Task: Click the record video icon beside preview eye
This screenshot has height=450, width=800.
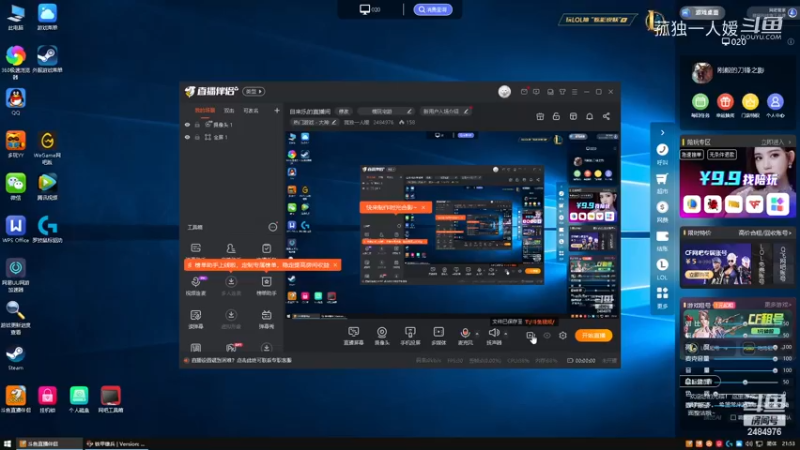Action: (531, 336)
